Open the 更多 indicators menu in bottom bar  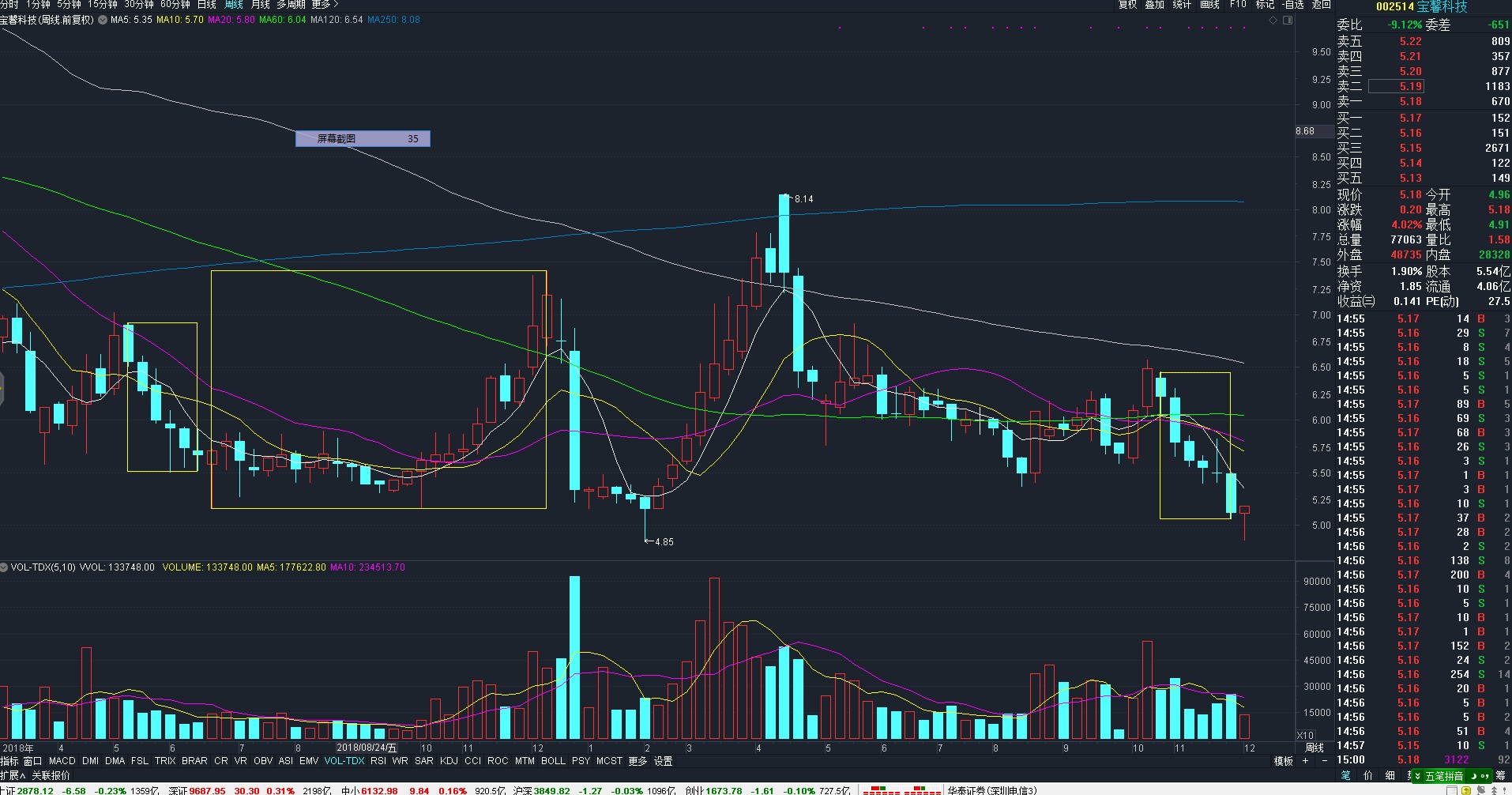tap(638, 761)
